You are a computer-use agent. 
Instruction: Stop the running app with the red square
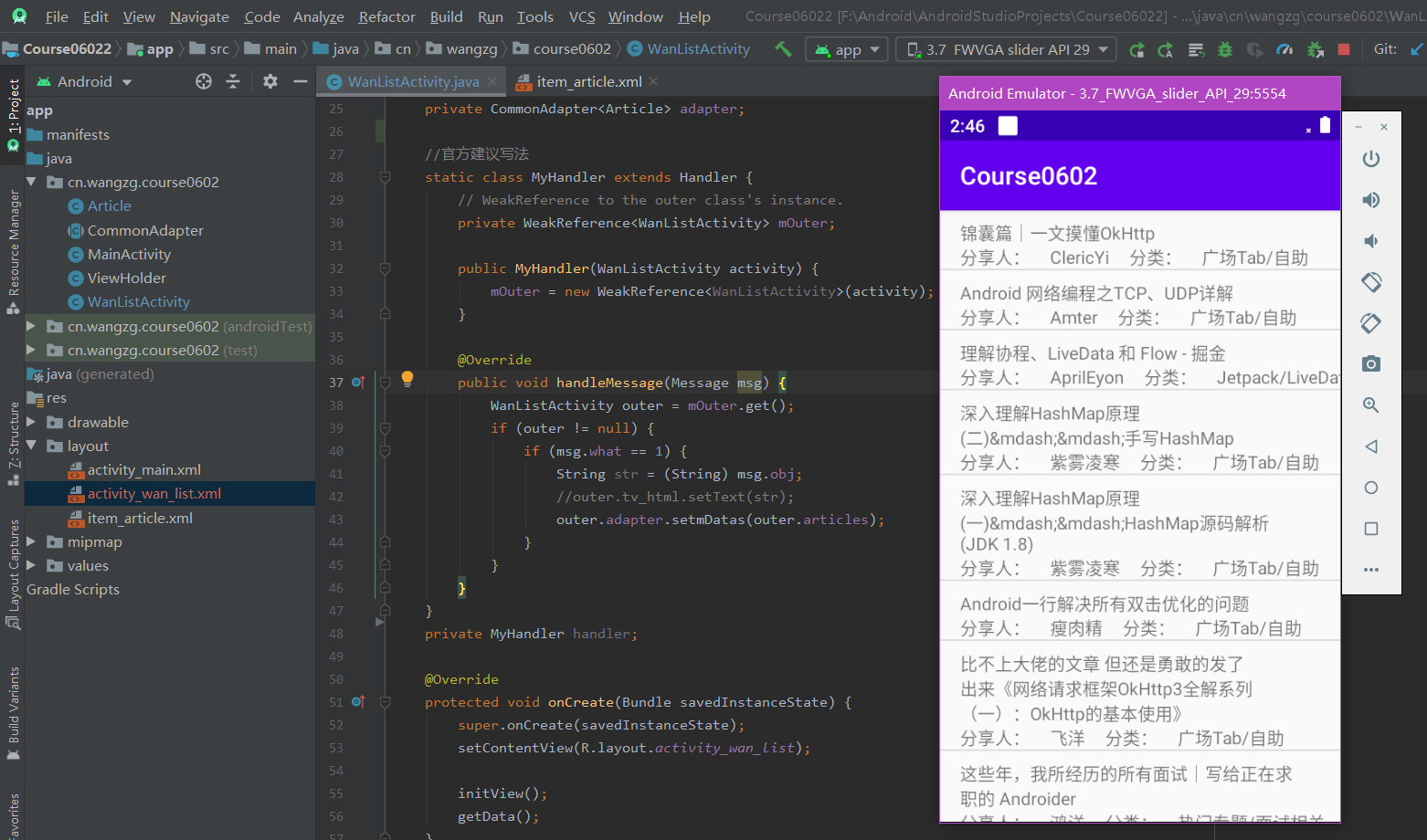coord(1343,48)
